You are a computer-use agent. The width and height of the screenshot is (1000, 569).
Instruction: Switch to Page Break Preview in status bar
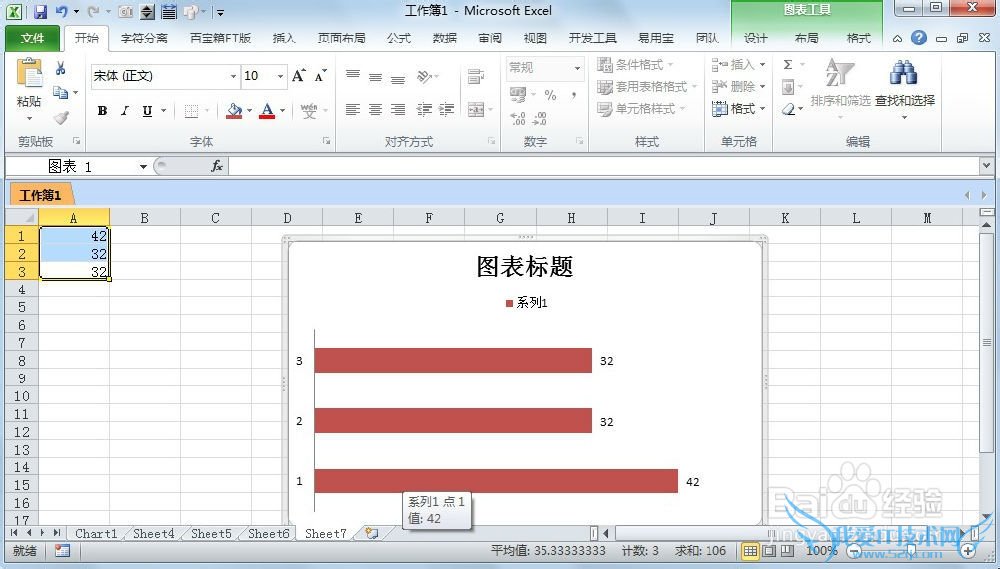788,551
